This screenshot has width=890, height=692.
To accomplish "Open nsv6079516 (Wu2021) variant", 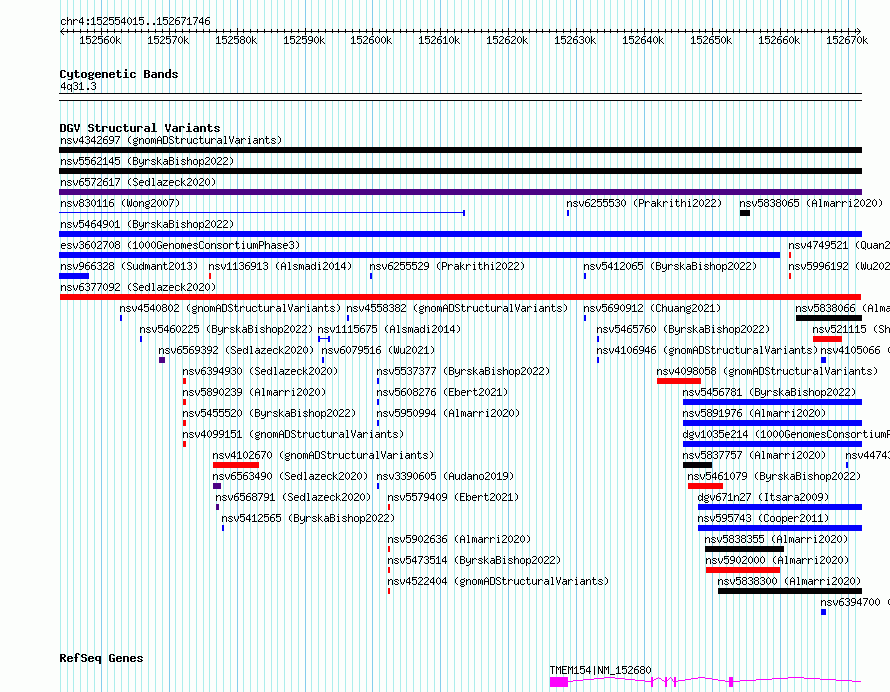I will pos(378,350).
